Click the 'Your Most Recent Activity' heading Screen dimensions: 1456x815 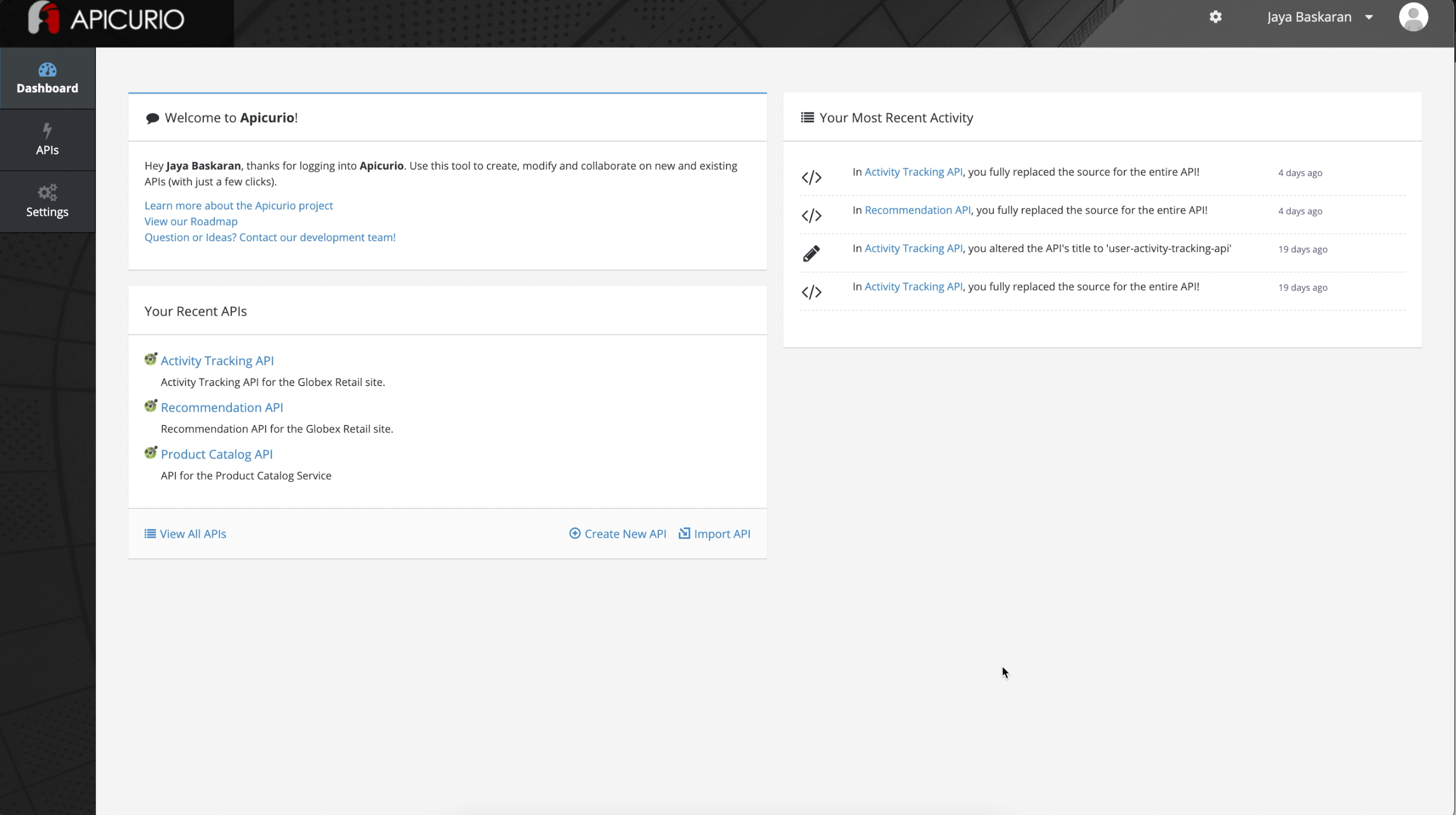click(896, 117)
